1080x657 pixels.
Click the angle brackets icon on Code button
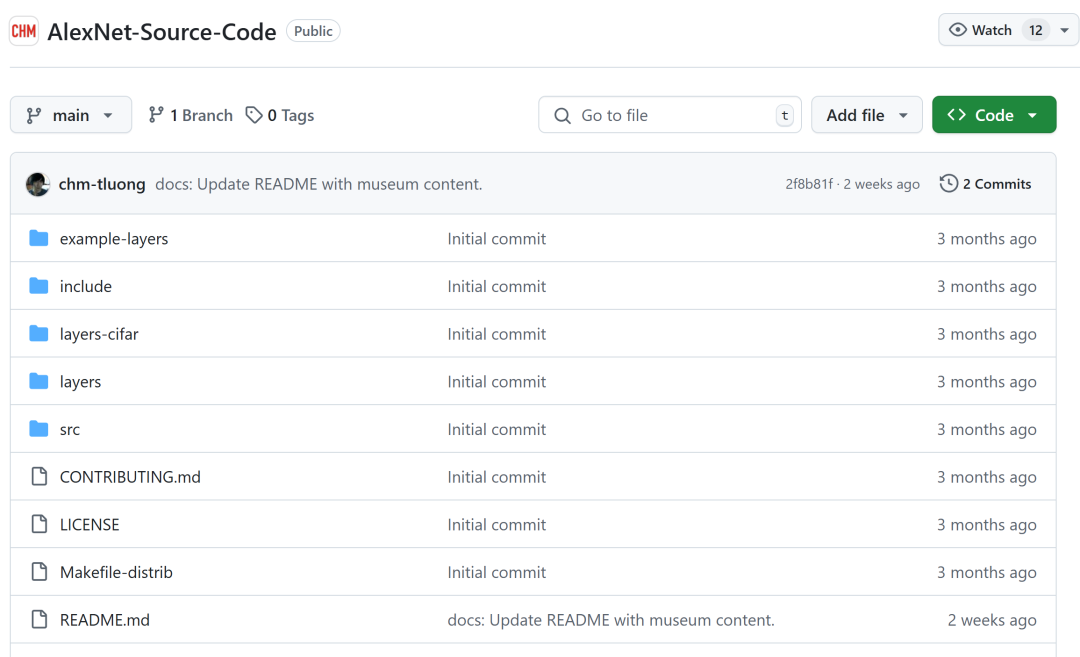pyautogui.click(x=956, y=115)
